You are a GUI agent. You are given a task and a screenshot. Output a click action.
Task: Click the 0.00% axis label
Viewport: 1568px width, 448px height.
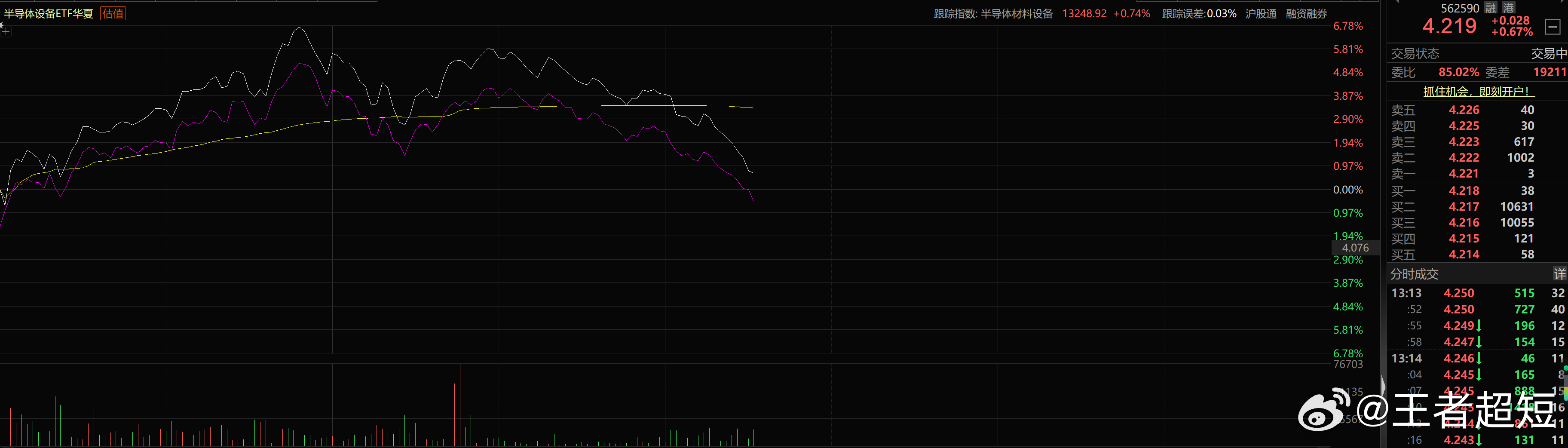pyautogui.click(x=1347, y=190)
